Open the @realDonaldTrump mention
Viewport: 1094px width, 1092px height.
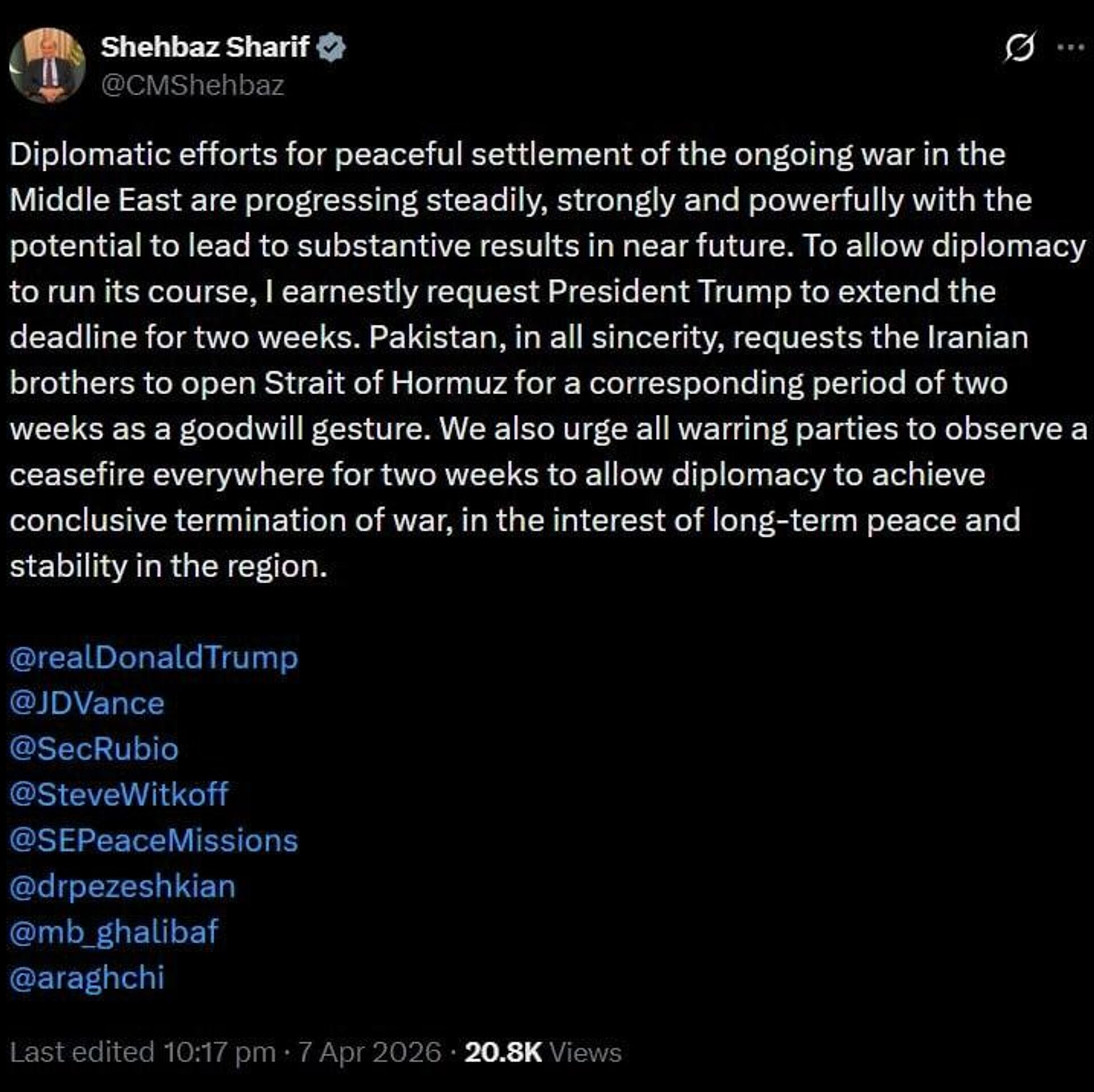point(154,658)
